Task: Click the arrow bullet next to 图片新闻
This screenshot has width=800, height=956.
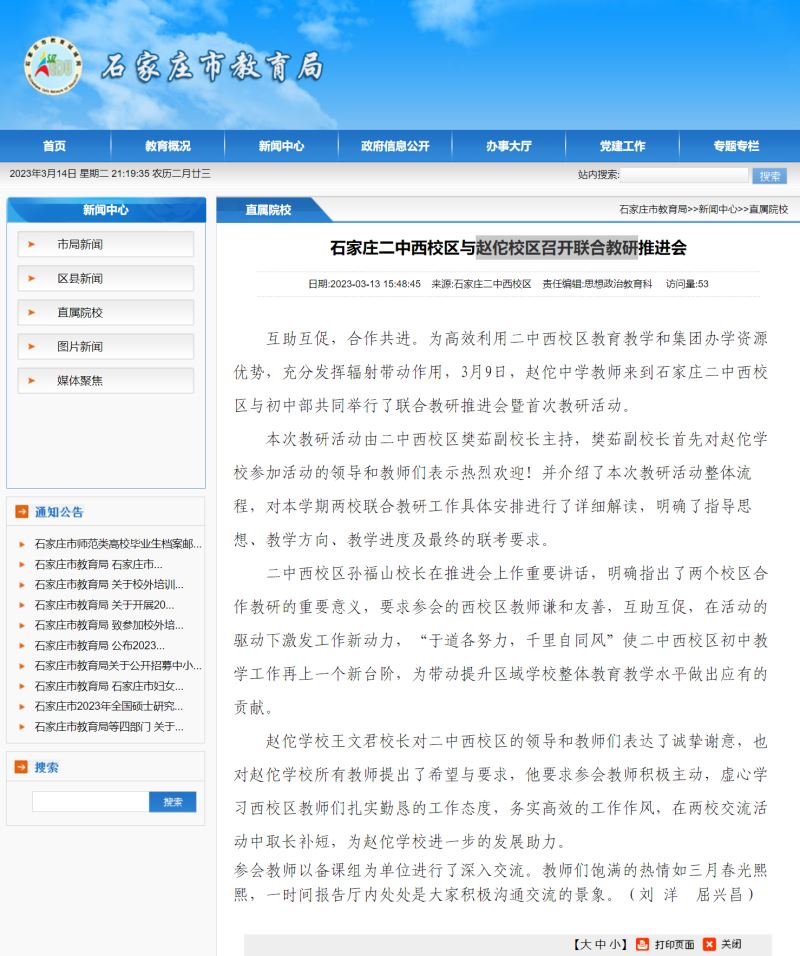Action: (x=32, y=346)
